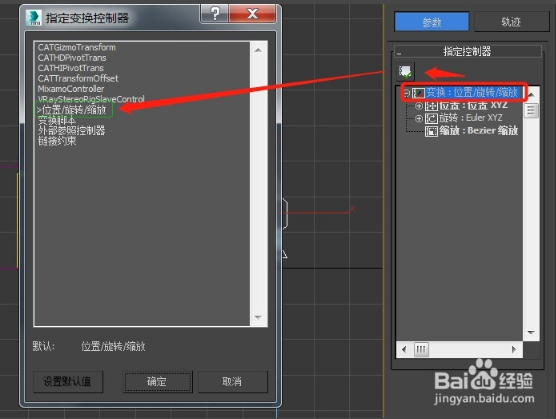Expand the 旋转 Euler XYZ node

point(419,118)
